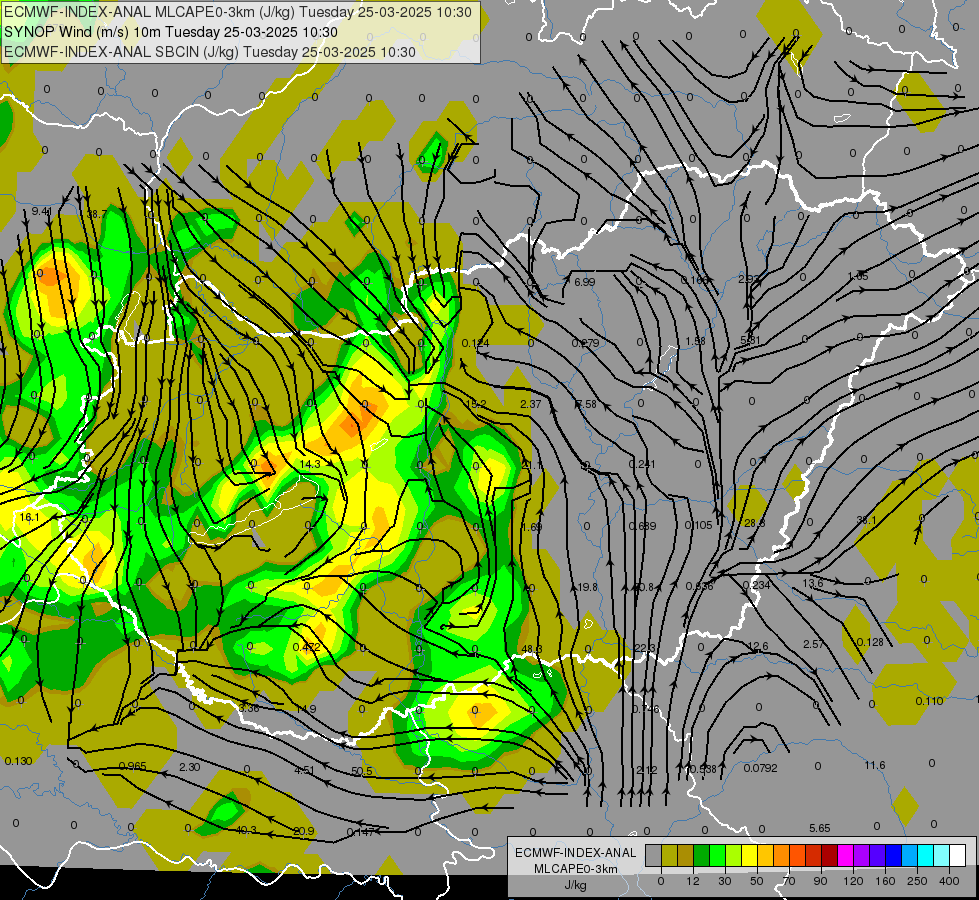
Task: Click the legend label 'MLCAPE0-3km'
Action: [576, 869]
